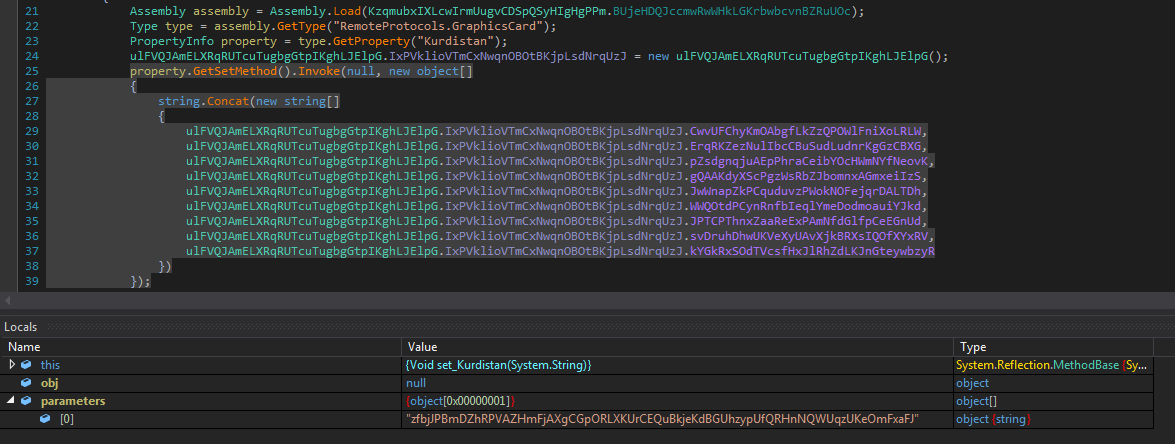Click field CwvUFChyKmOAbgfLkZzQPOWlFniXoLRLW

pyautogui.click(x=806, y=131)
